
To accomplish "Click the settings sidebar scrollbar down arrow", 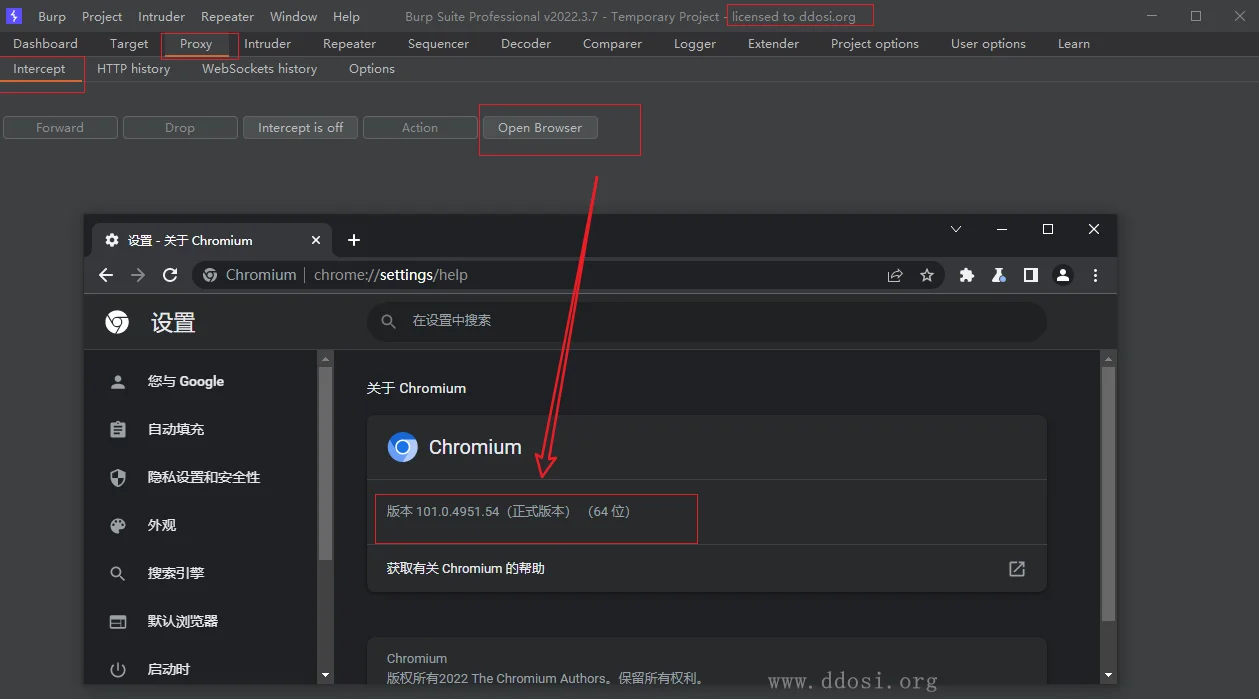I will 325,675.
